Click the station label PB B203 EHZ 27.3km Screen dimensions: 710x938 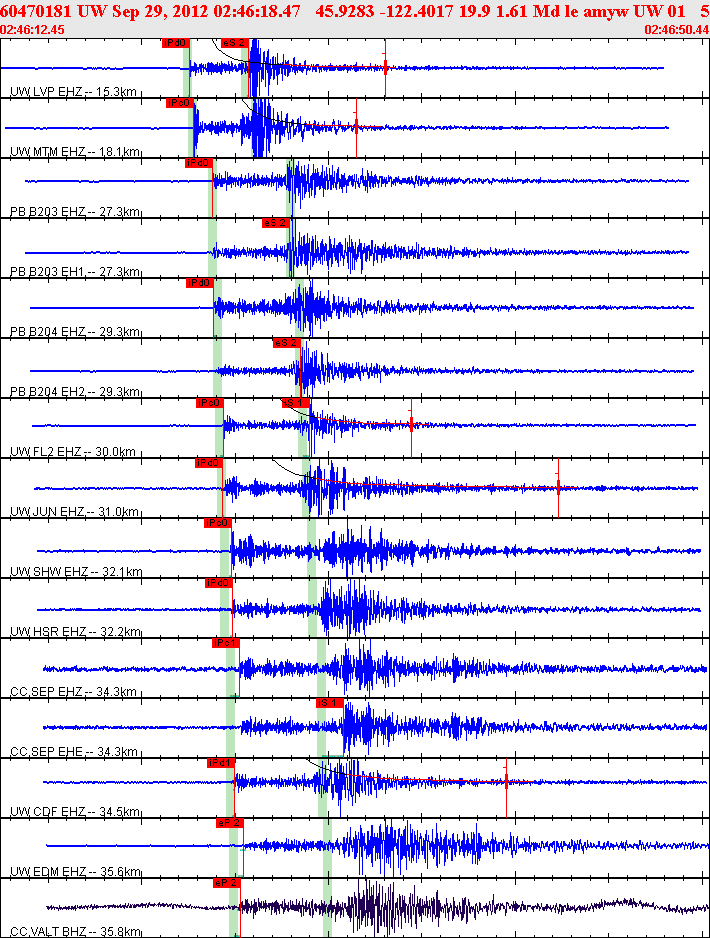[75, 212]
